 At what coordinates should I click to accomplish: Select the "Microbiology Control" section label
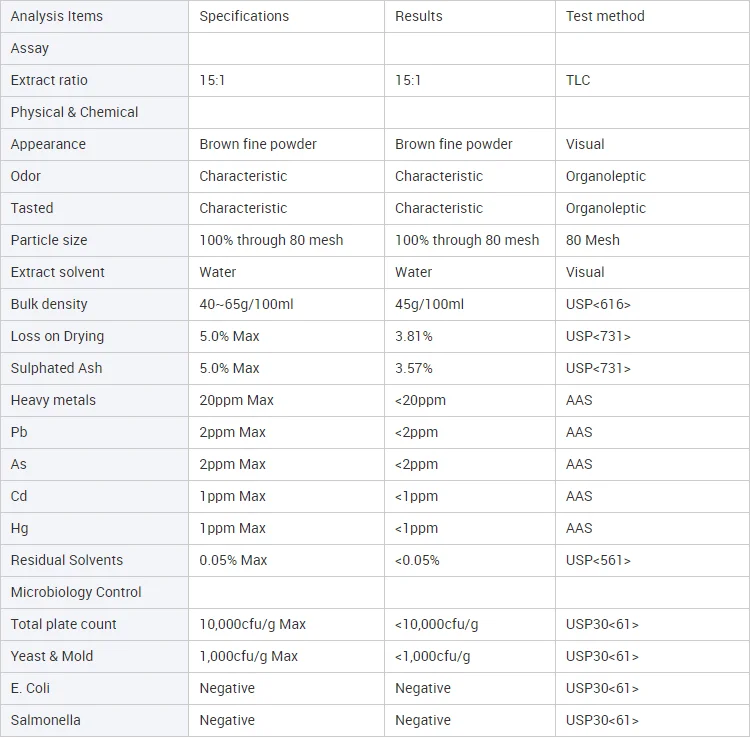pos(76,592)
